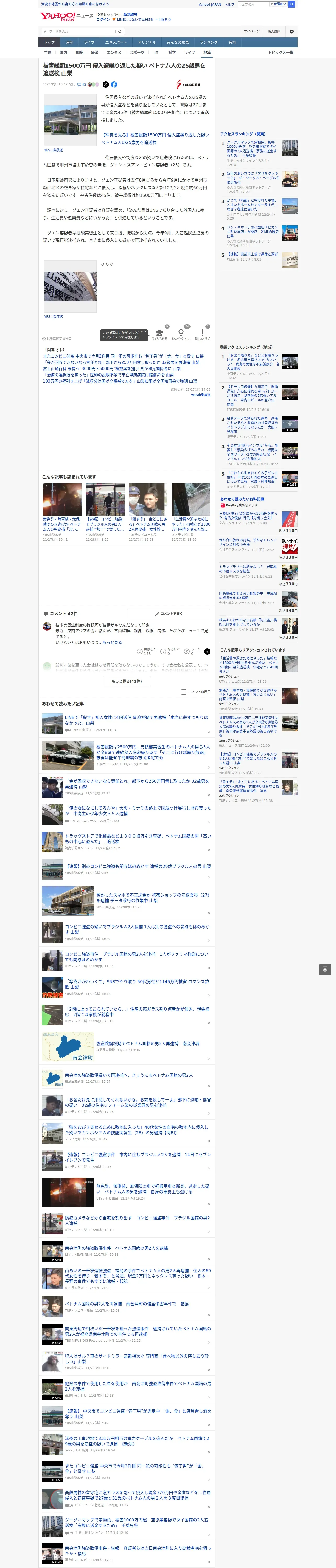Open the main article police station photo
Image resolution: width=336 pixels, height=1568 pixels.
[70, 120]
